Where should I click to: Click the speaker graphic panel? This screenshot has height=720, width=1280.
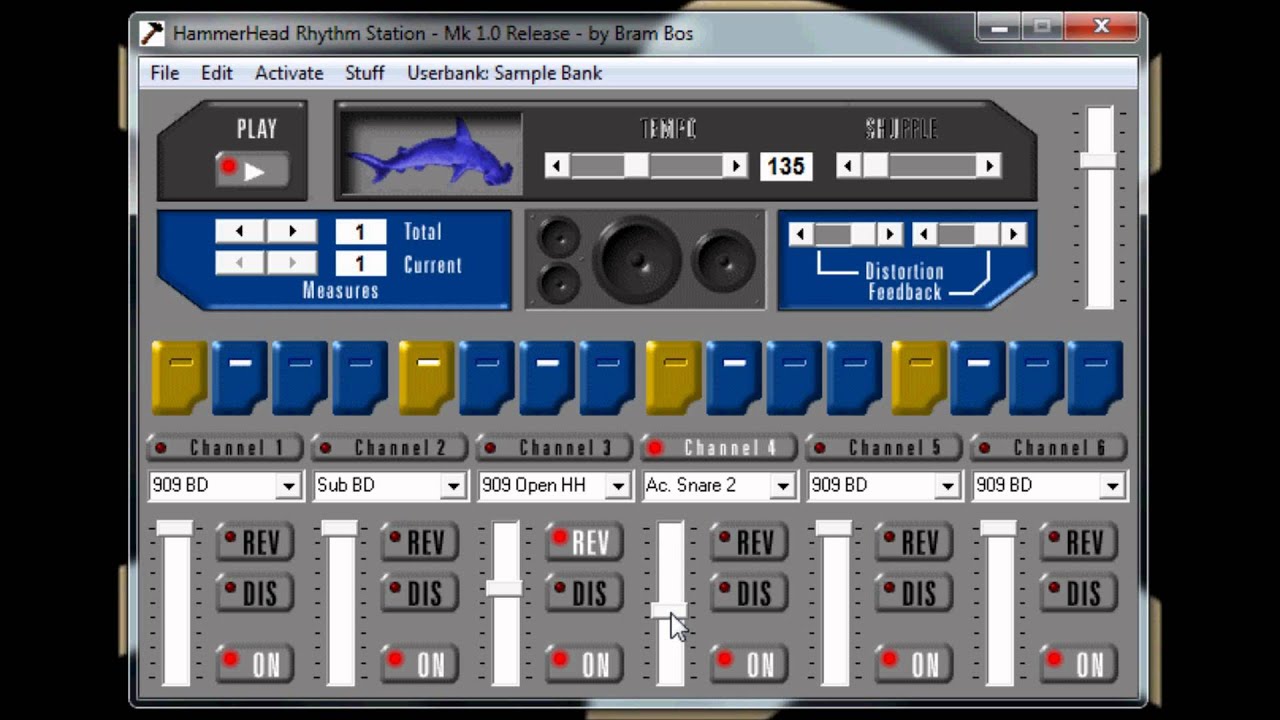coord(645,260)
